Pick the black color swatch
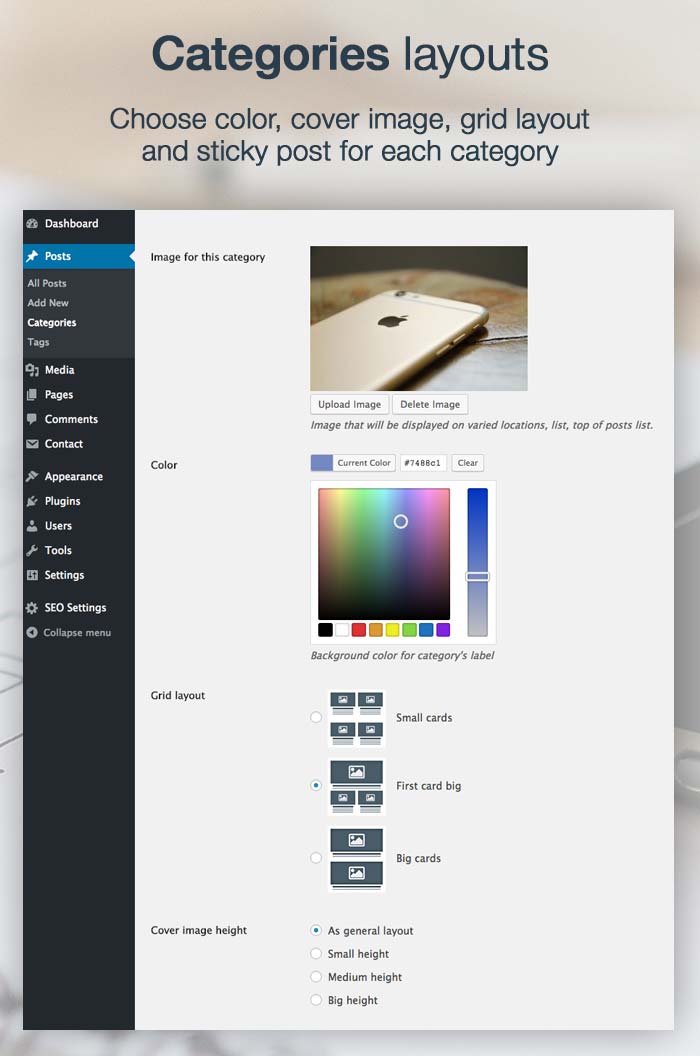 click(325, 630)
